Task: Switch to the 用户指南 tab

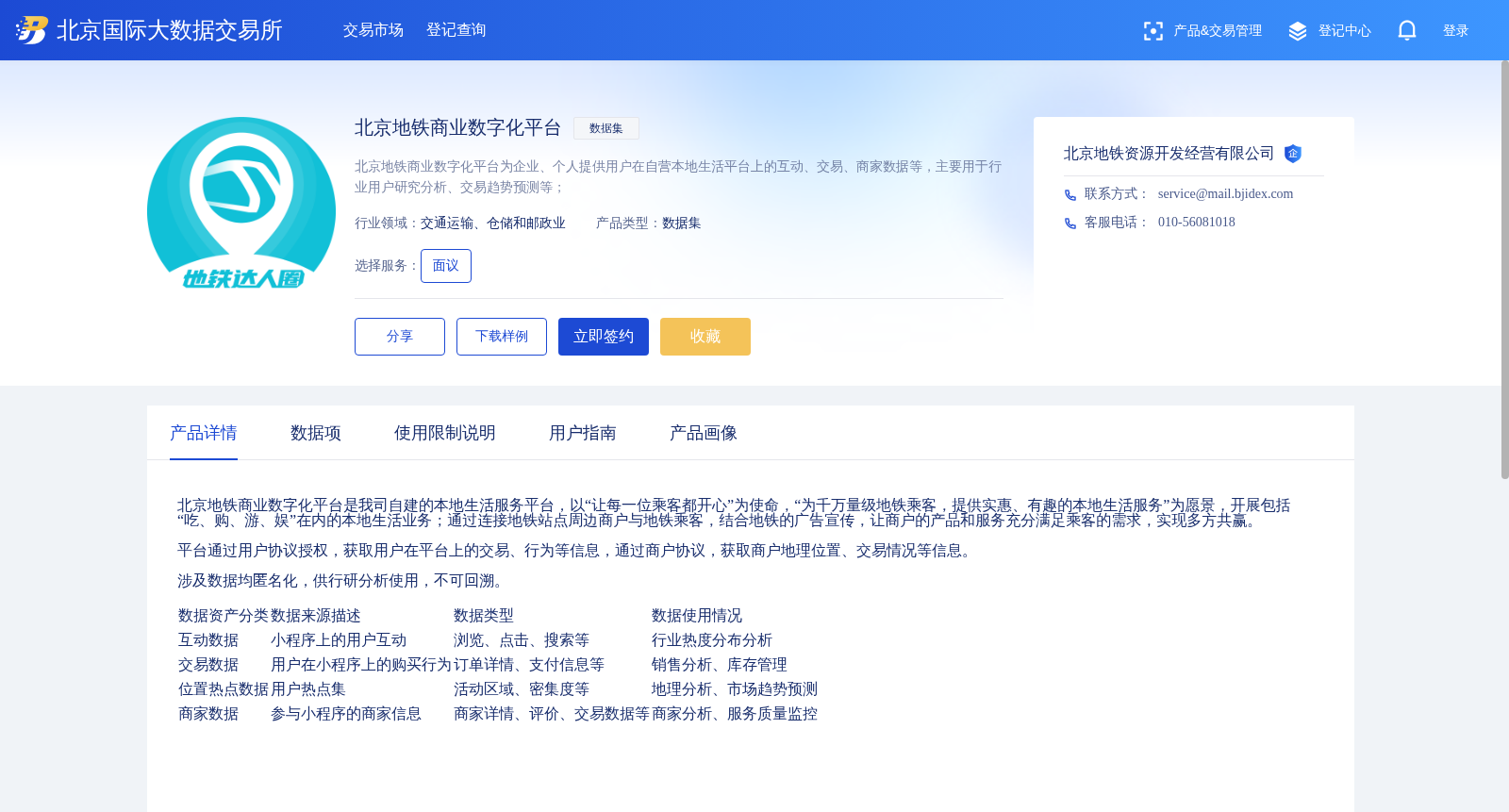Action: point(583,433)
